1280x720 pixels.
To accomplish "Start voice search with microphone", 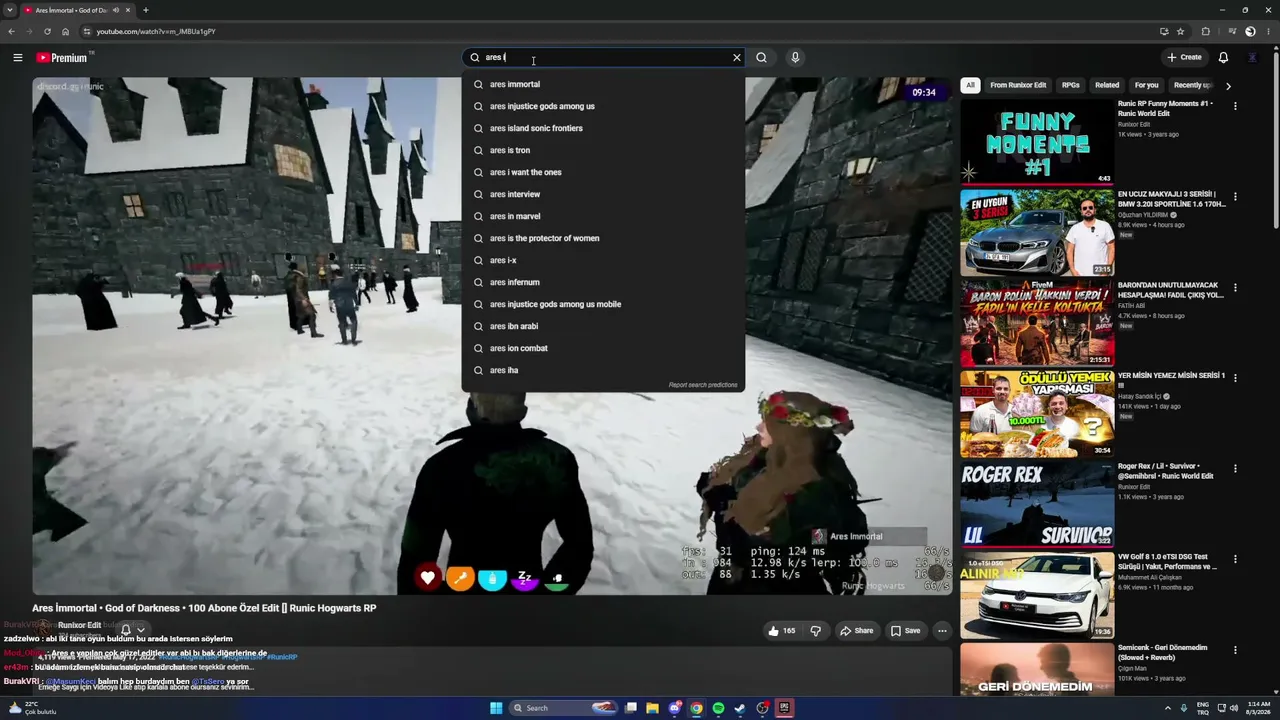I will pos(795,58).
